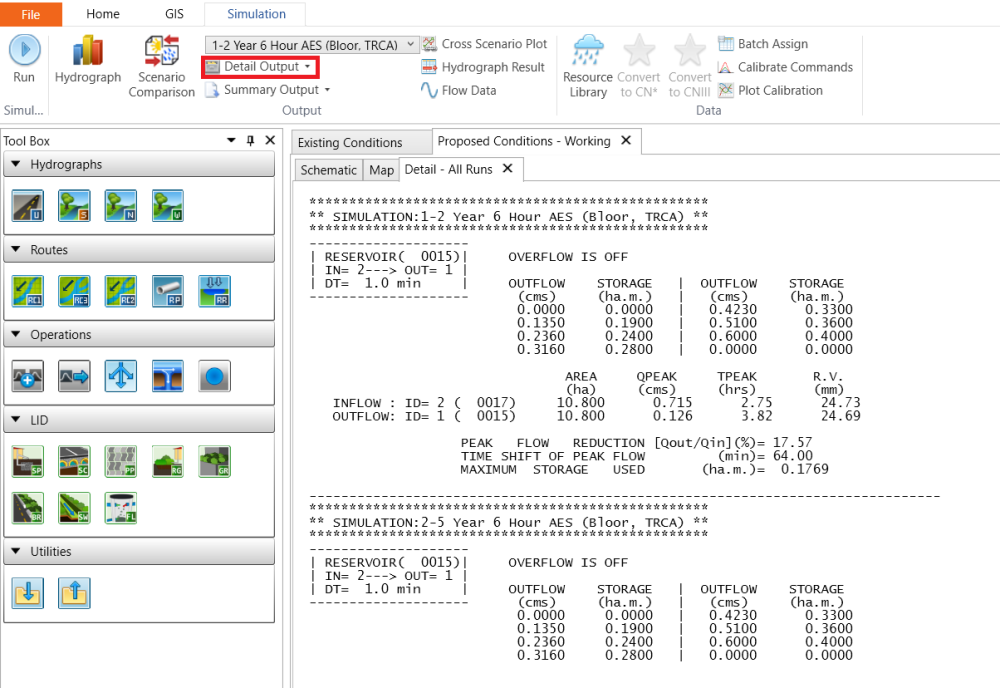Select the shift hydrograph operation icon
This screenshot has height=688, width=1000.
(74, 376)
